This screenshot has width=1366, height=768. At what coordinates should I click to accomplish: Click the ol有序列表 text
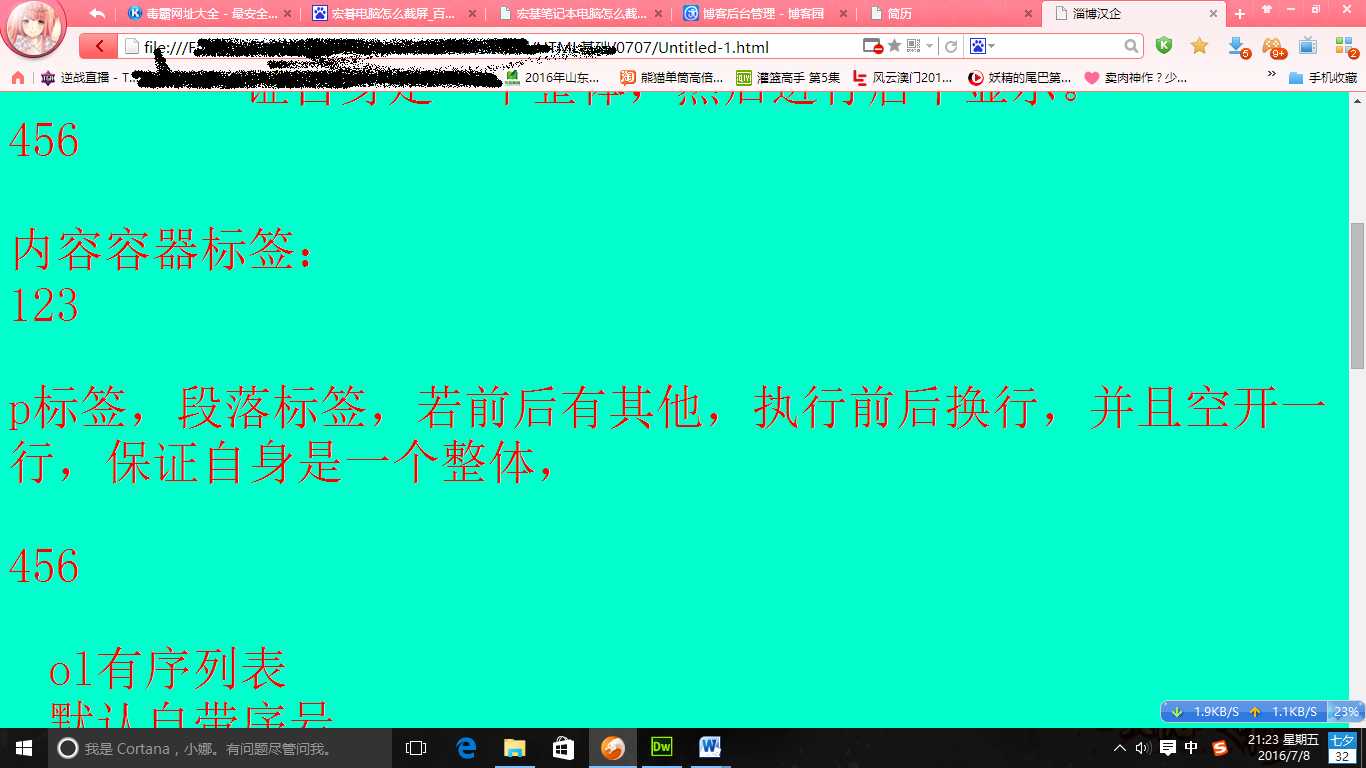pyautogui.click(x=167, y=670)
